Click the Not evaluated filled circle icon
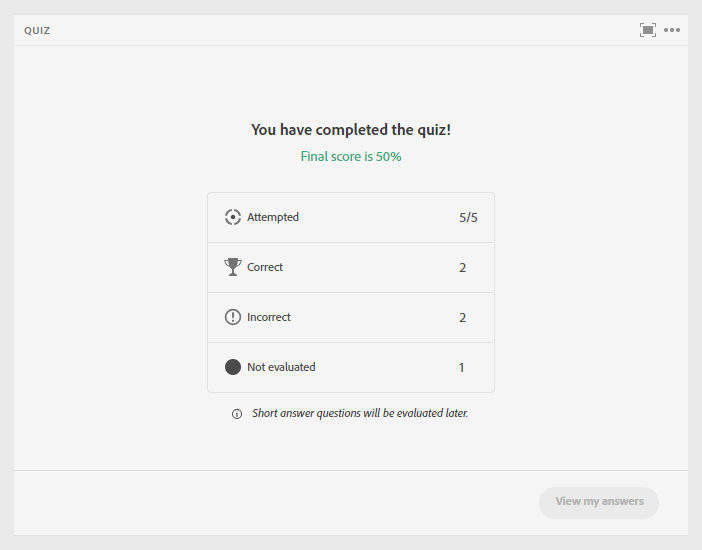This screenshot has width=702, height=550. (233, 367)
